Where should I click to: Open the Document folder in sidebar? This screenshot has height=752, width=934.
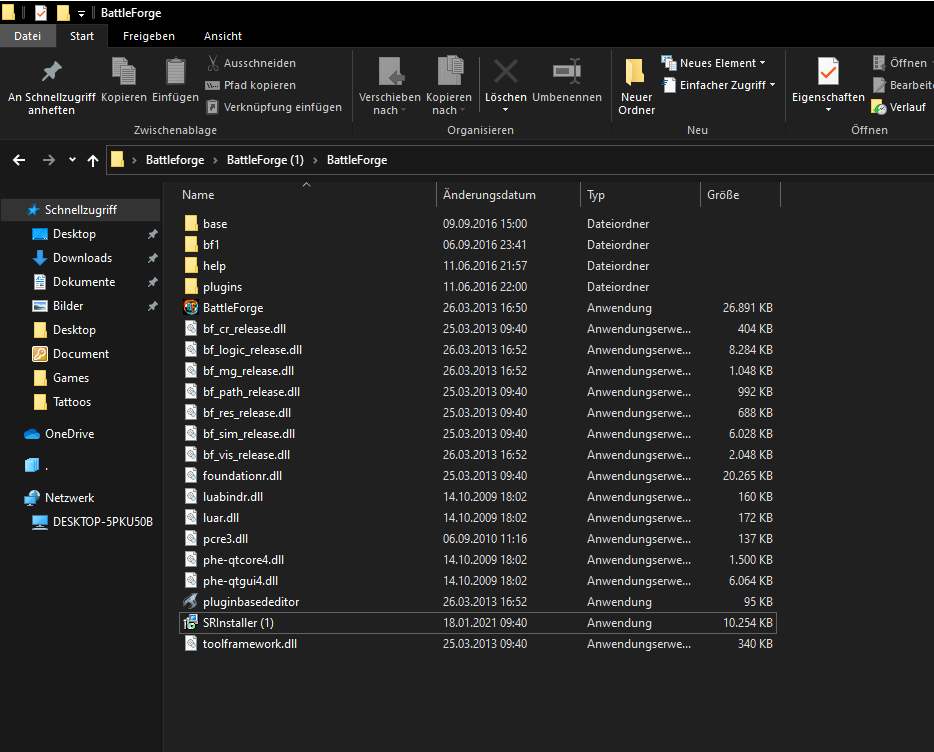(81, 354)
